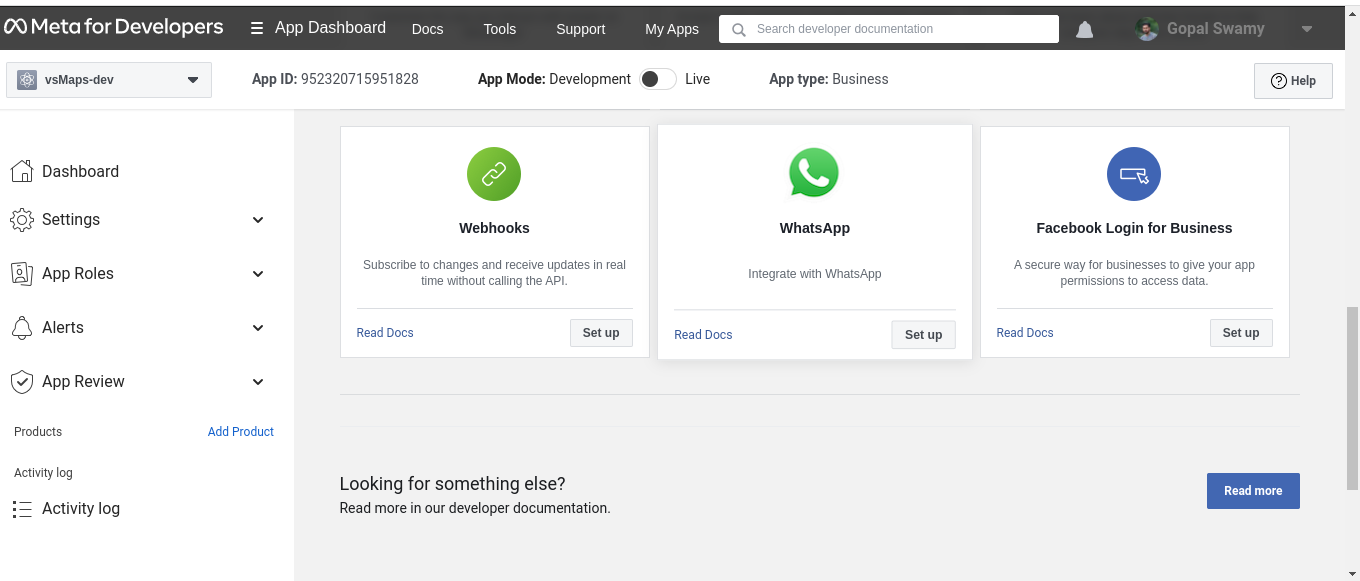The image size is (1360, 581).
Task: Click Set up button for WhatsApp
Action: tap(923, 335)
